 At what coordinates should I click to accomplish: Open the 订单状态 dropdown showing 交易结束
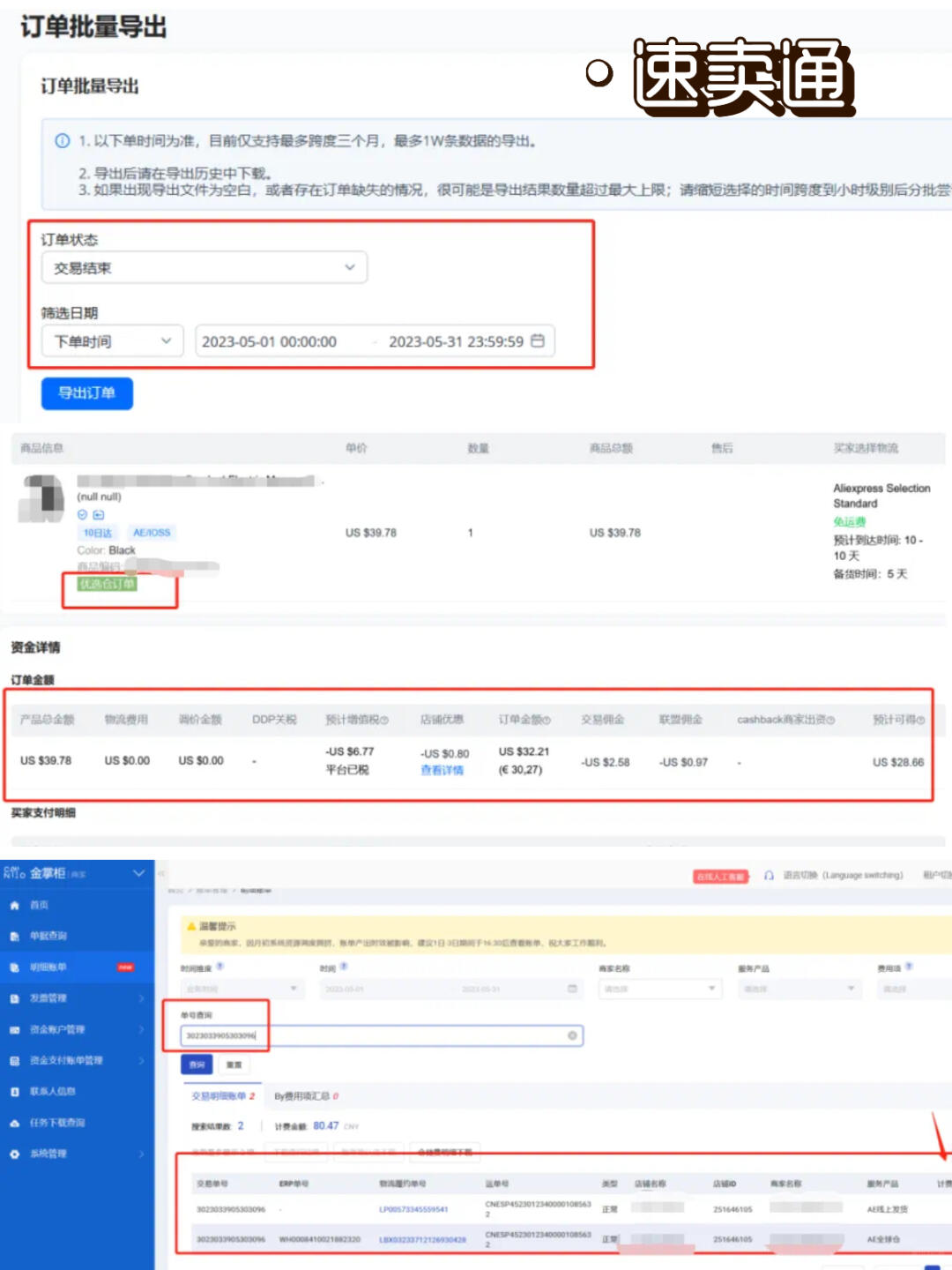pos(205,268)
